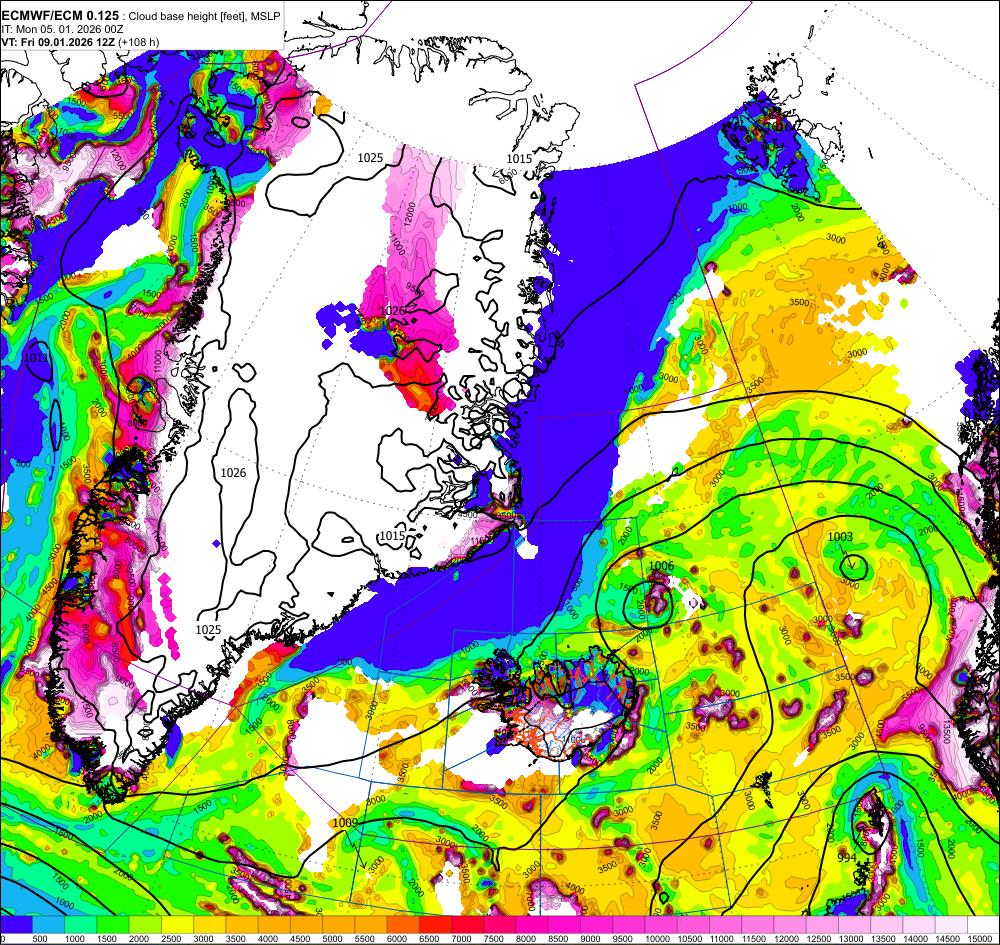Click the 994 low pressure label
Image resolution: width=1000 pixels, height=945 pixels.
[x=847, y=857]
